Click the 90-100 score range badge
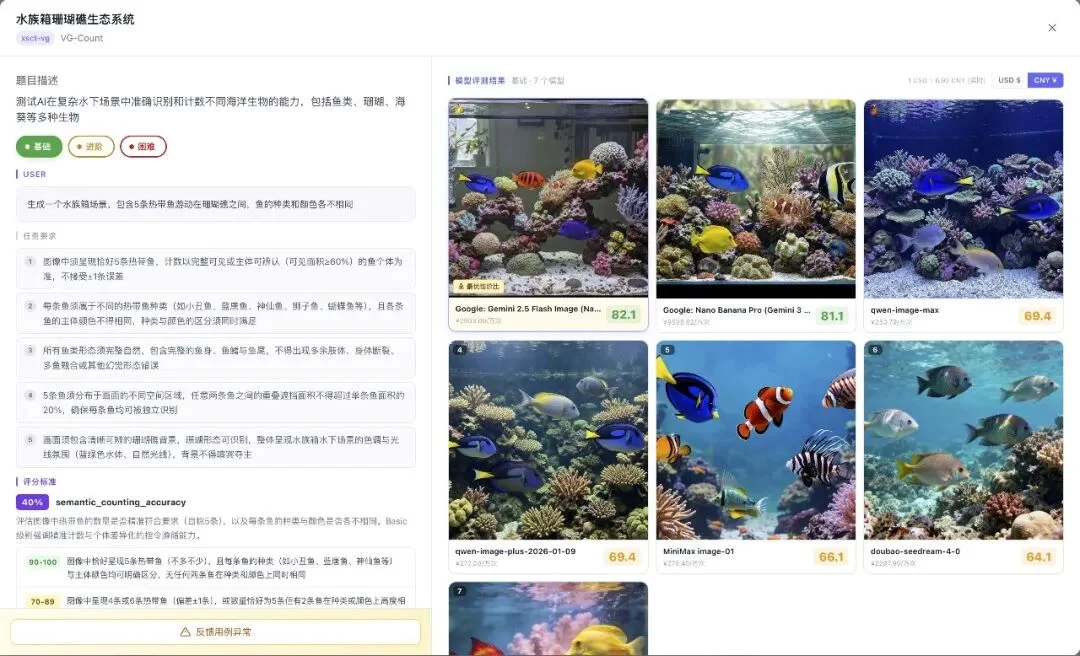This screenshot has height=656, width=1080. click(43, 562)
